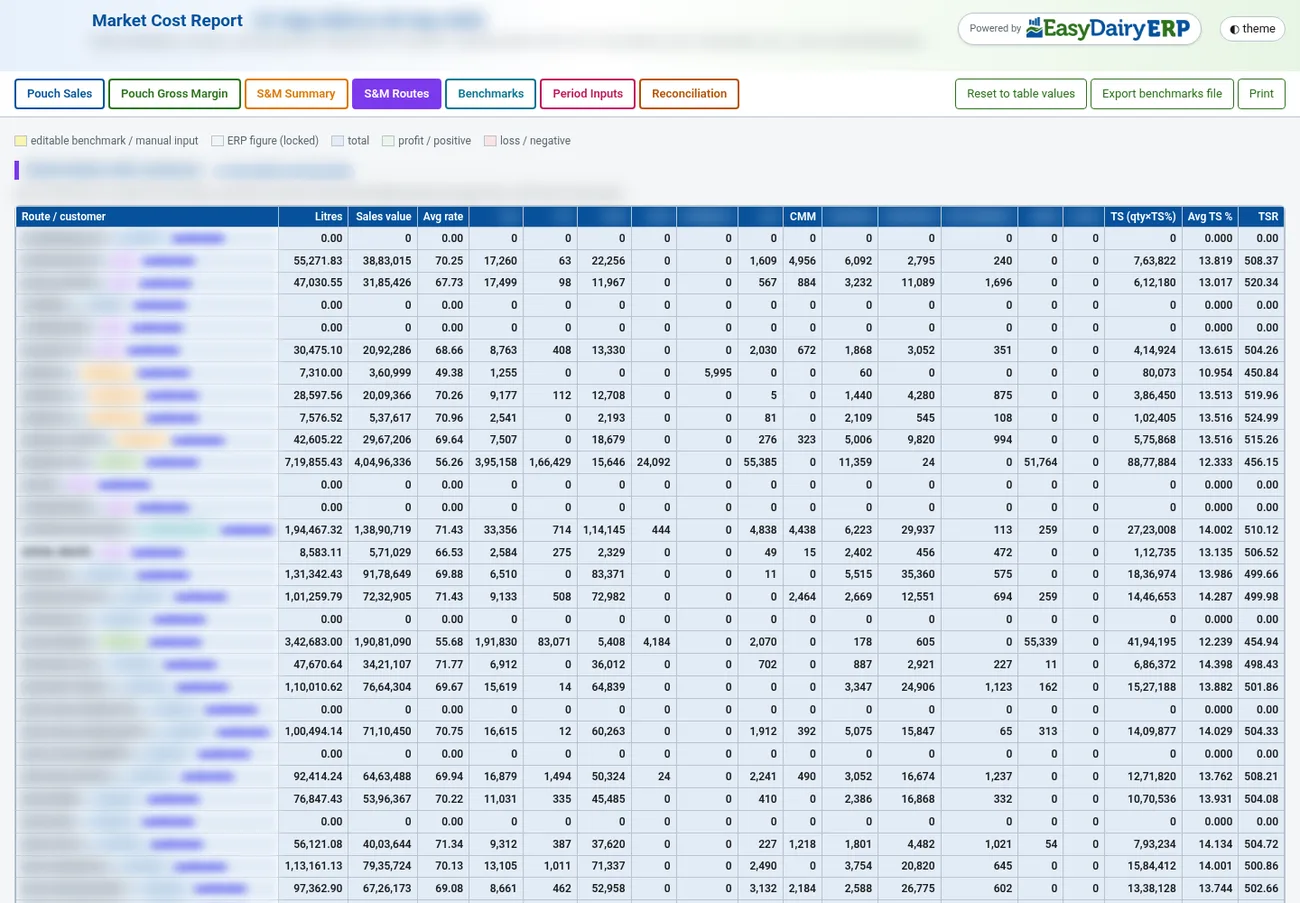This screenshot has width=1300, height=903.
Task: Select the S&M Routes tab
Action: pyautogui.click(x=396, y=94)
